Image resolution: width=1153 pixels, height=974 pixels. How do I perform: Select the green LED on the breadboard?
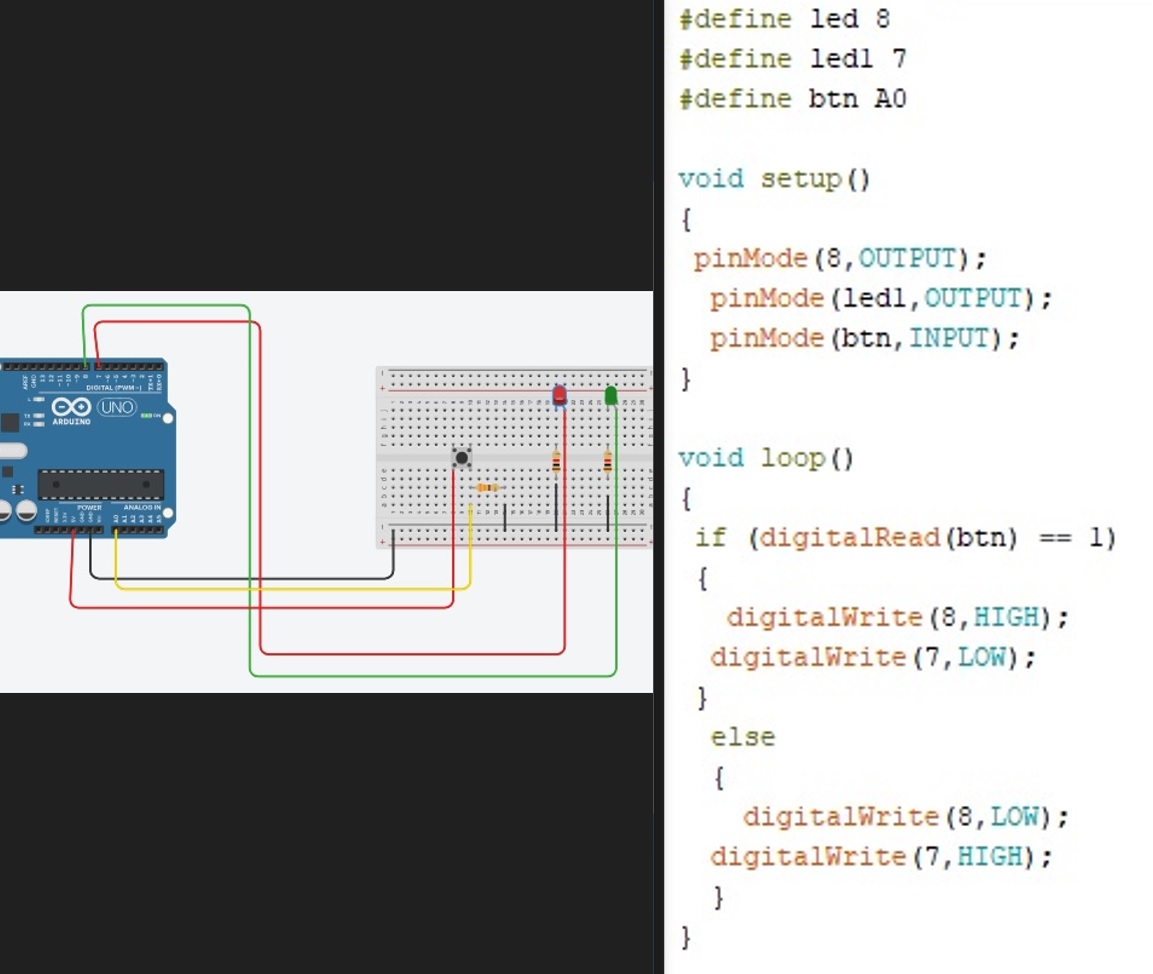(x=610, y=396)
